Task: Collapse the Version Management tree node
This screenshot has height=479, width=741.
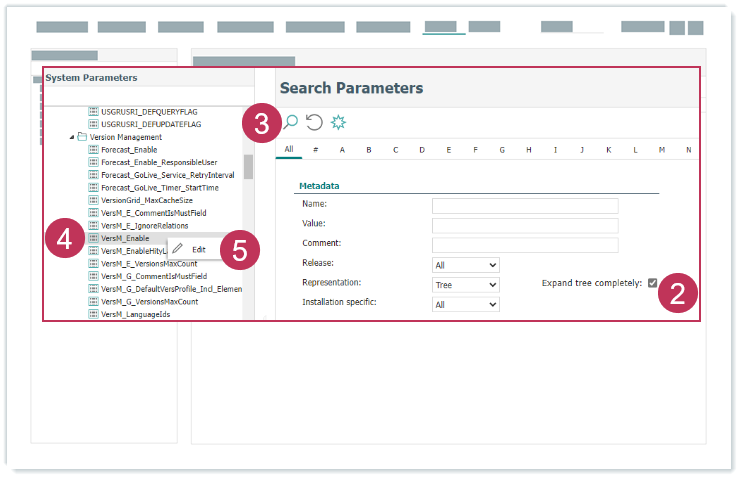Action: [x=71, y=137]
